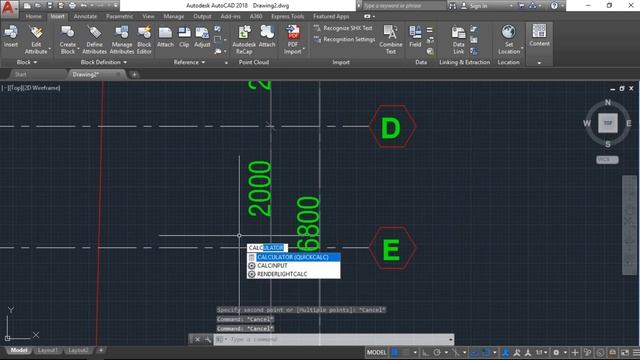This screenshot has width=640, height=360.
Task: Open the Quick Access toolbar customize arrow
Action: [x=116, y=6]
